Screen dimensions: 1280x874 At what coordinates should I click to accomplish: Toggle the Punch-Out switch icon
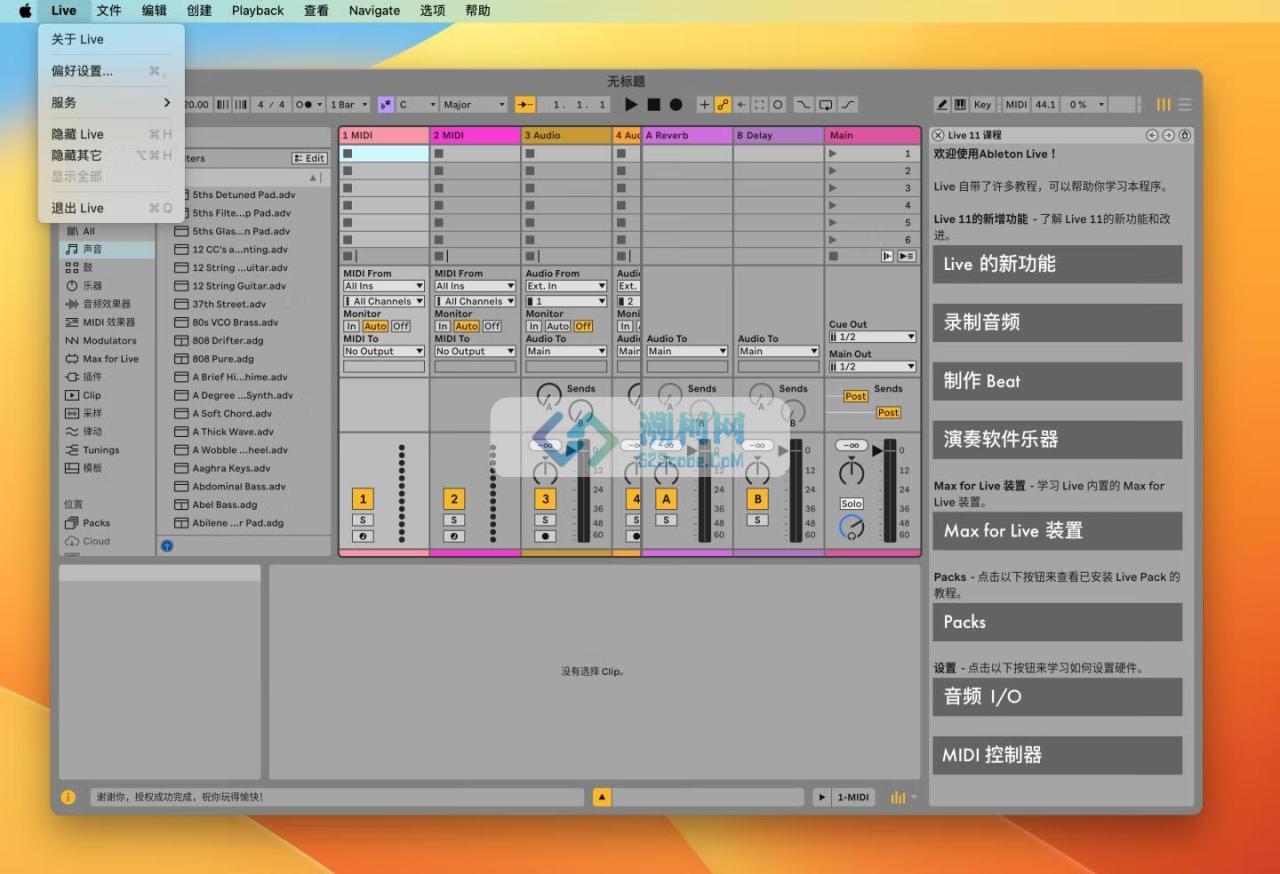(x=848, y=104)
